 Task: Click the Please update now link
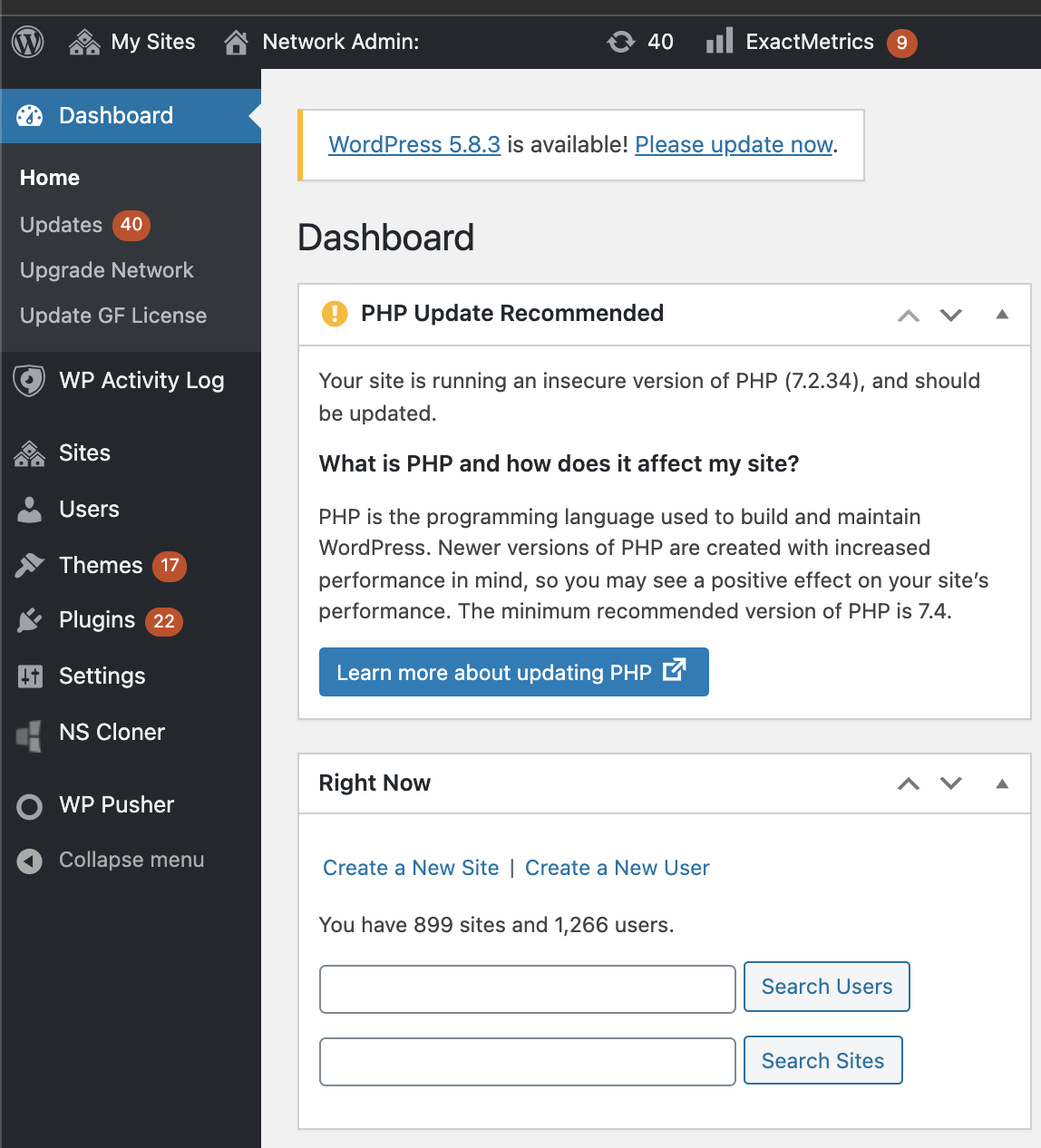[x=734, y=145]
